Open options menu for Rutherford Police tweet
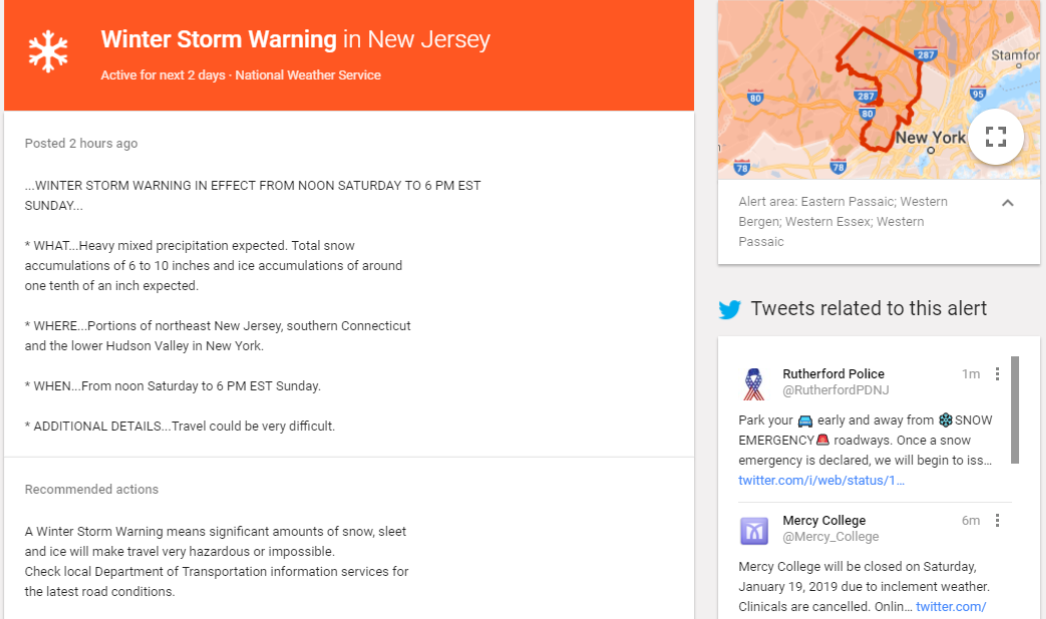Viewport: 1046px width, 619px height. point(997,374)
